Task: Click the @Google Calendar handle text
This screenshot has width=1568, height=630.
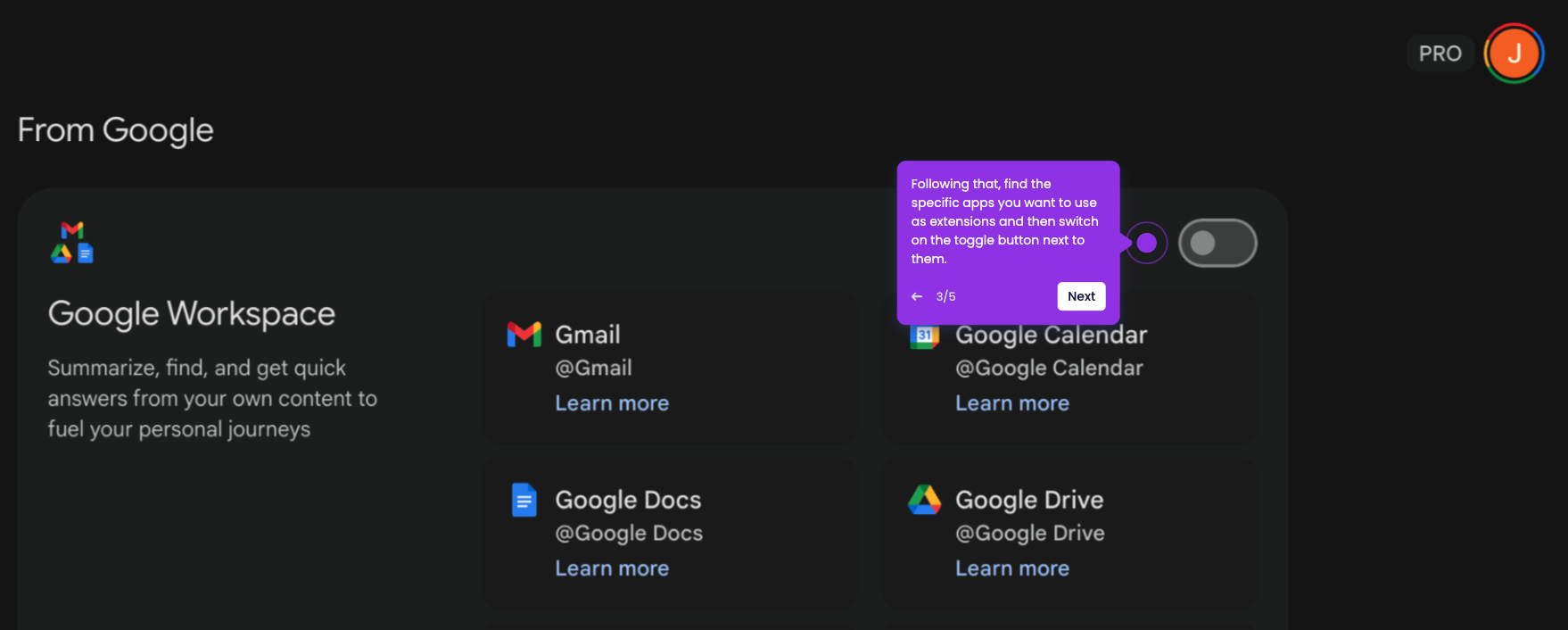Action: coord(1049,368)
